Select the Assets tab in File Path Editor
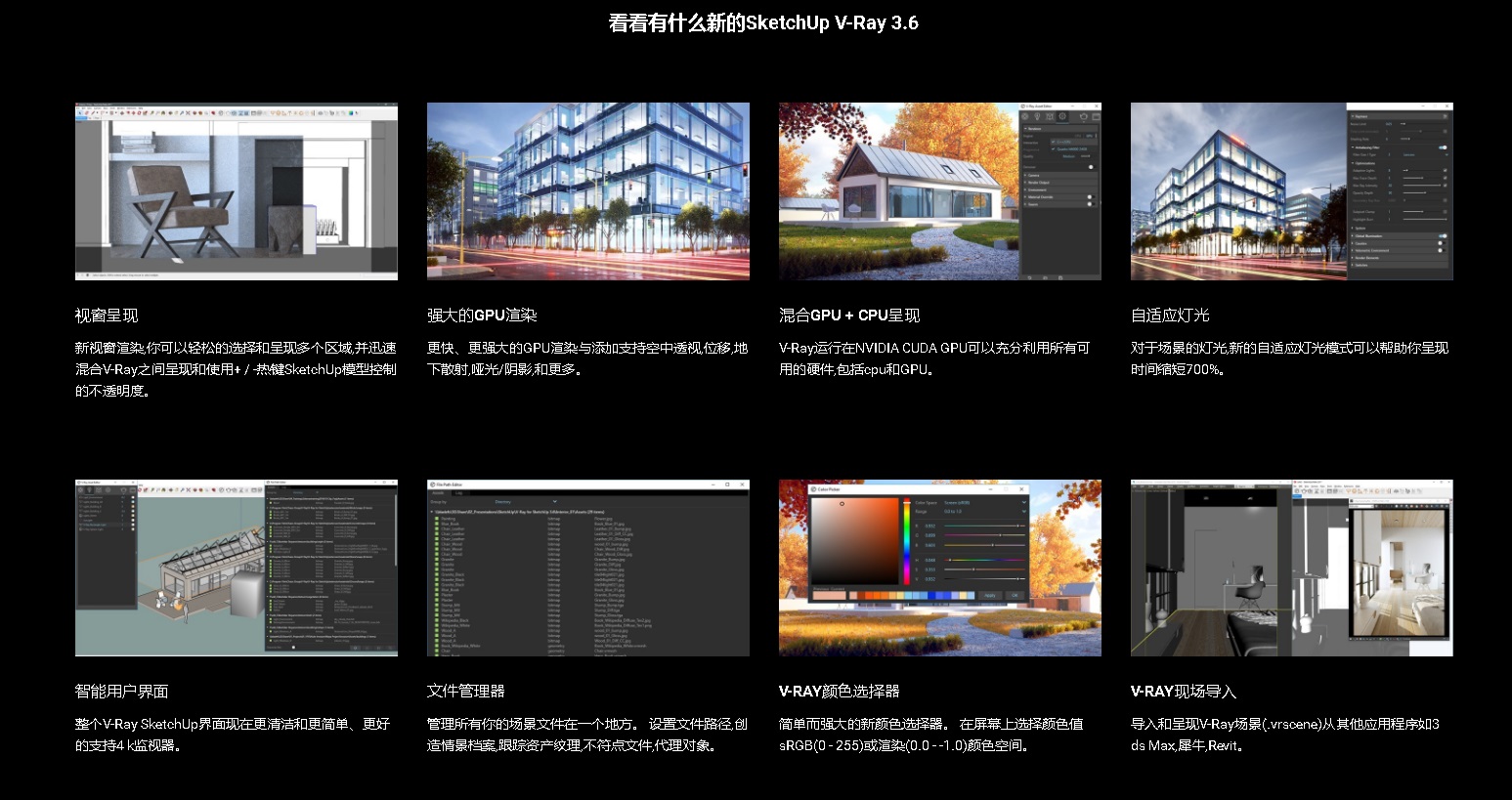1512x800 pixels. (439, 493)
